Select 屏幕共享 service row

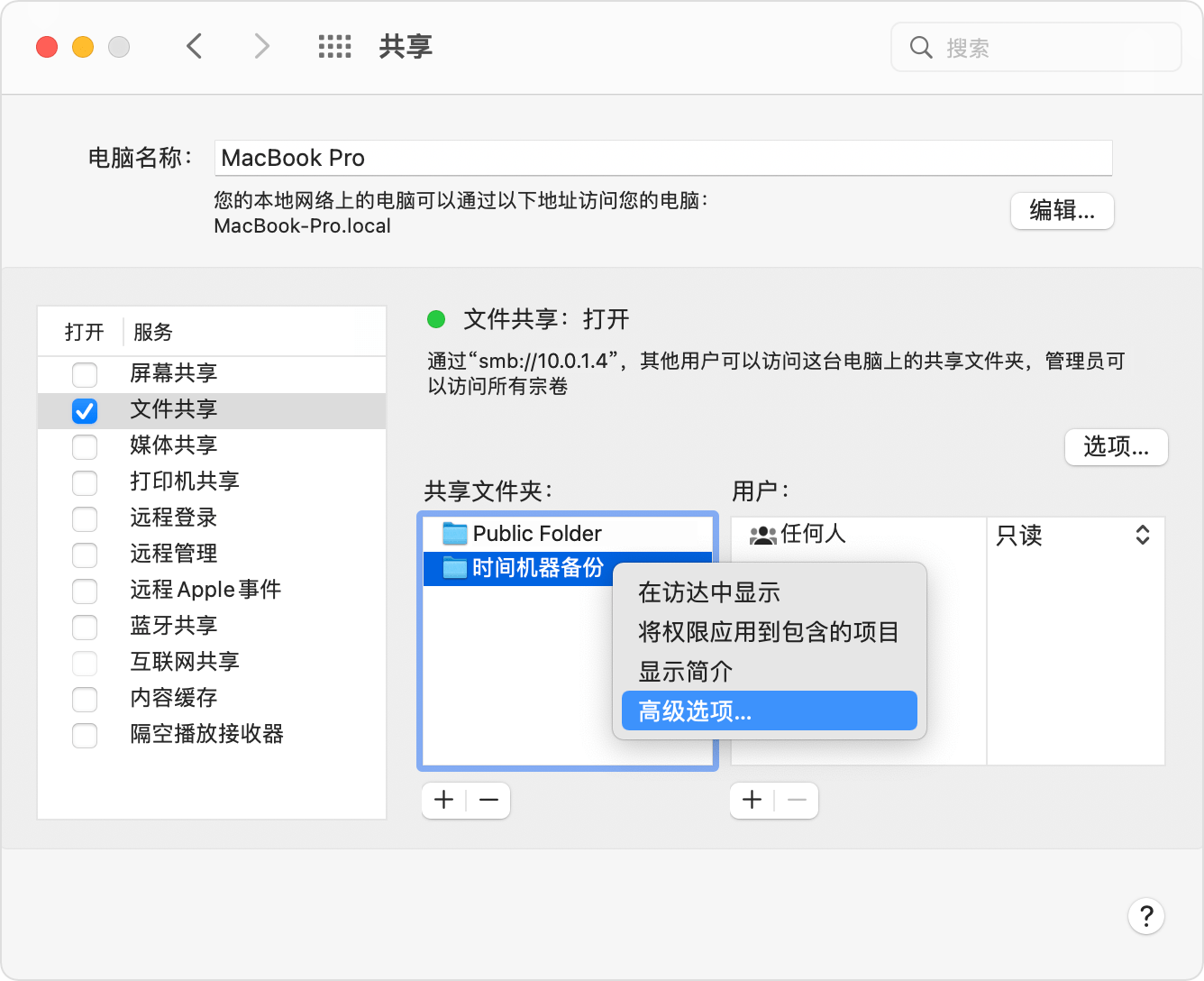(x=212, y=374)
